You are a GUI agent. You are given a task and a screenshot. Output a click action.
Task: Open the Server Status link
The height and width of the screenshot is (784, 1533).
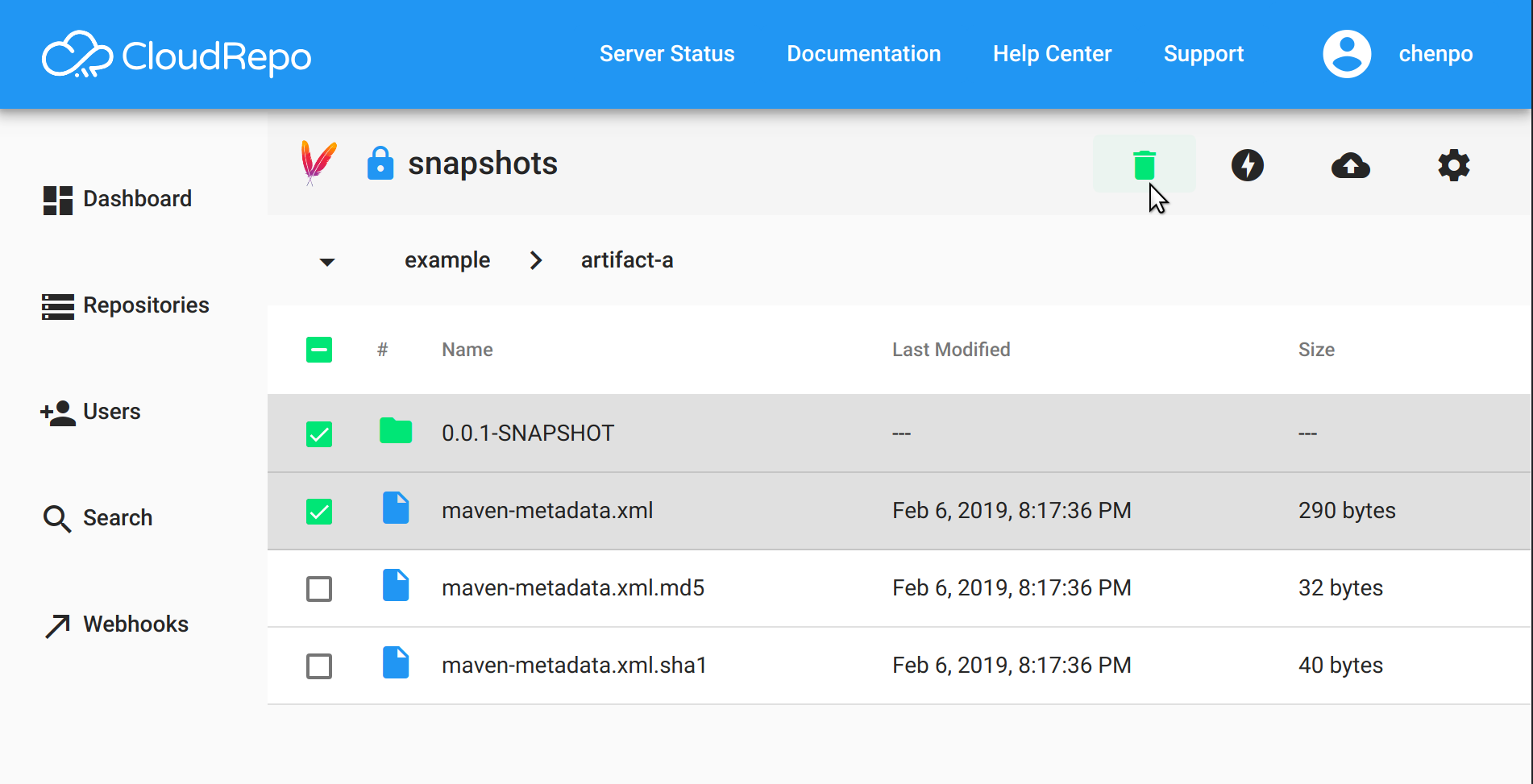pos(667,54)
